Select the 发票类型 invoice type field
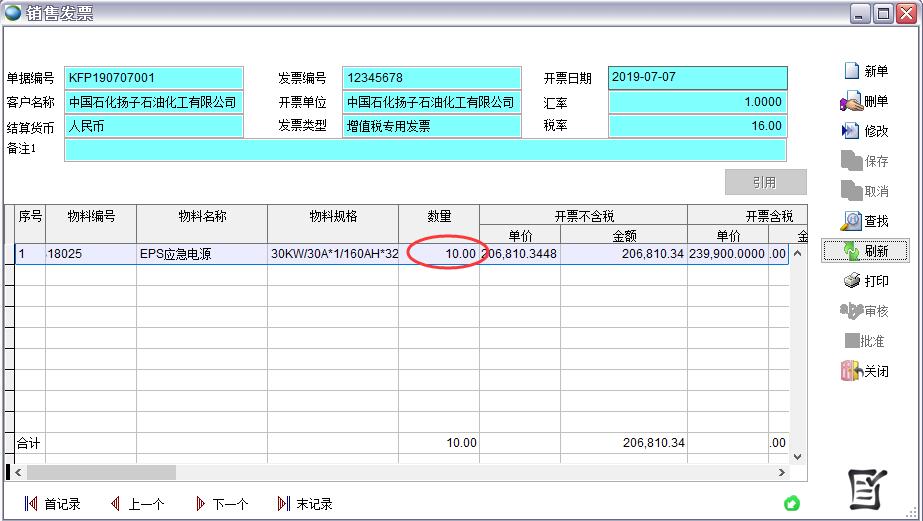This screenshot has height=521, width=923. (431, 127)
